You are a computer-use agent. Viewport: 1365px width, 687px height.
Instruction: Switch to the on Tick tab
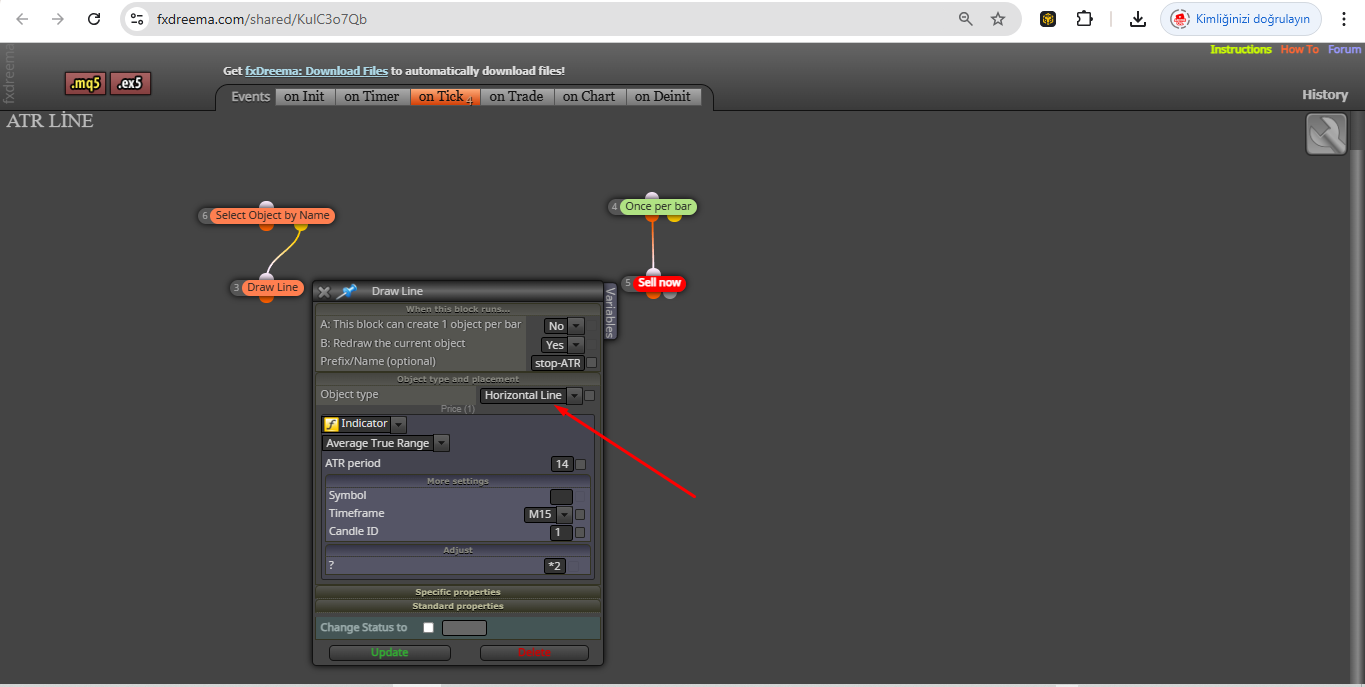tap(444, 97)
